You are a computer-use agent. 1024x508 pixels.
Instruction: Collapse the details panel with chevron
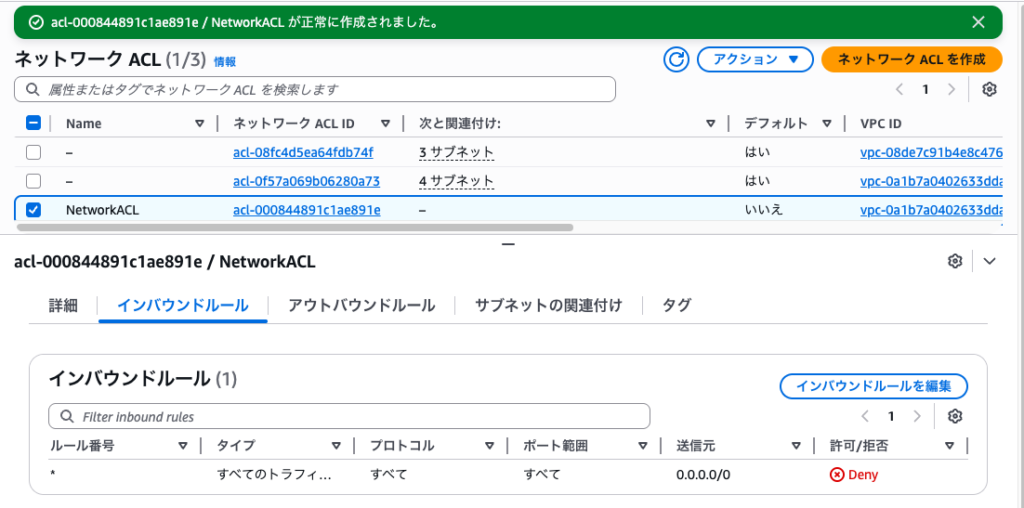pyautogui.click(x=990, y=261)
